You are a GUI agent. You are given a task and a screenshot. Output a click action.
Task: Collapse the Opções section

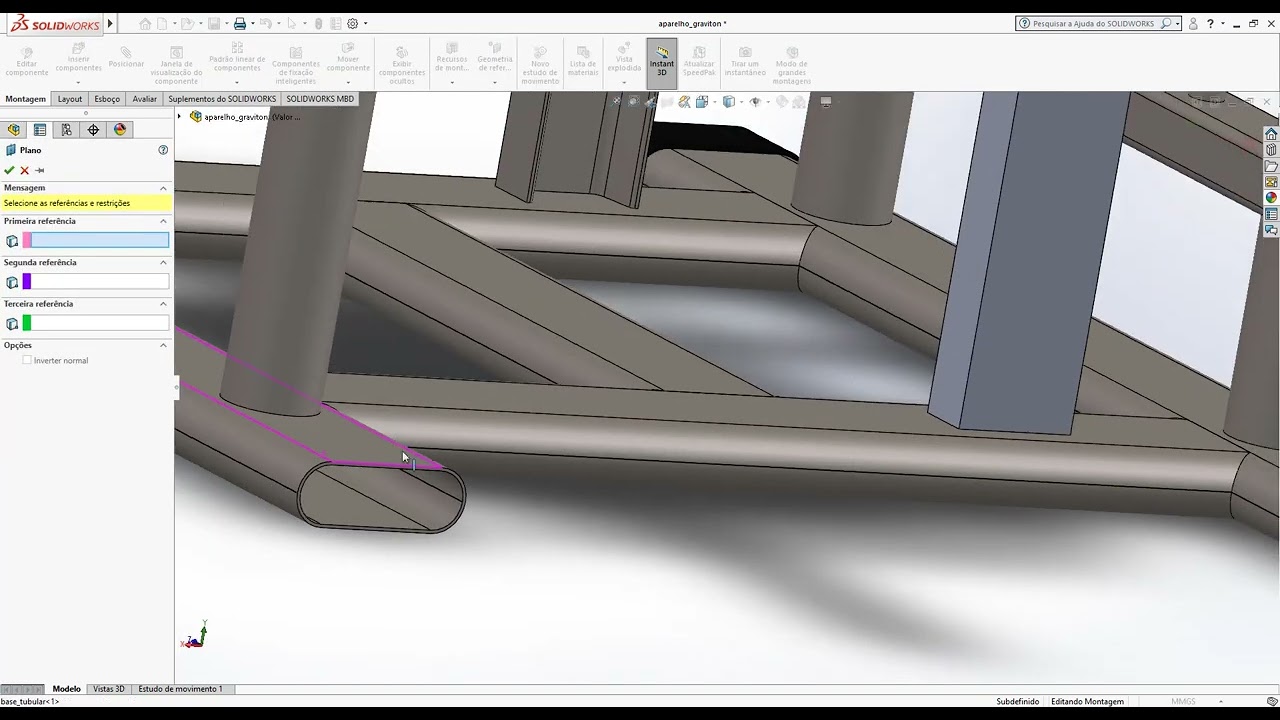tap(163, 345)
